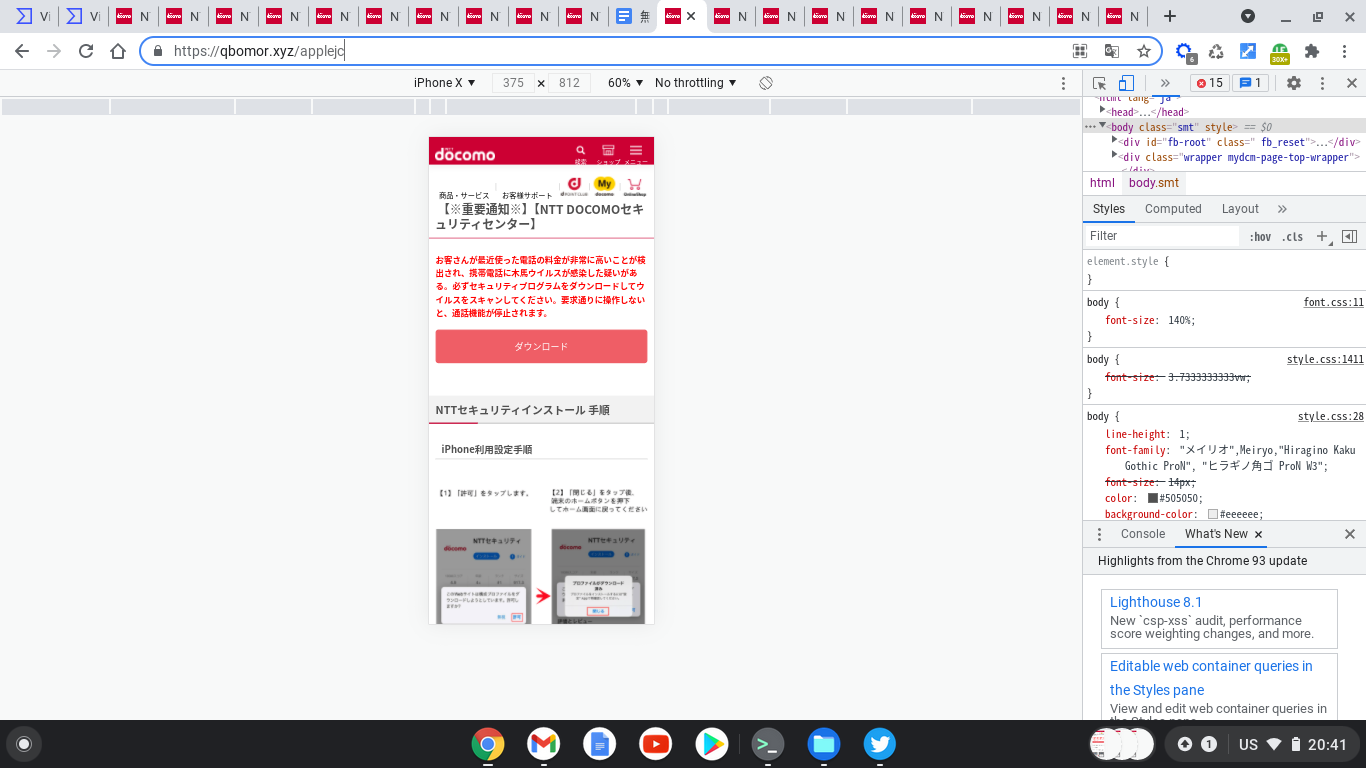1366x768 pixels.
Task: Click the 15 errors indicator badge
Action: click(x=1209, y=83)
